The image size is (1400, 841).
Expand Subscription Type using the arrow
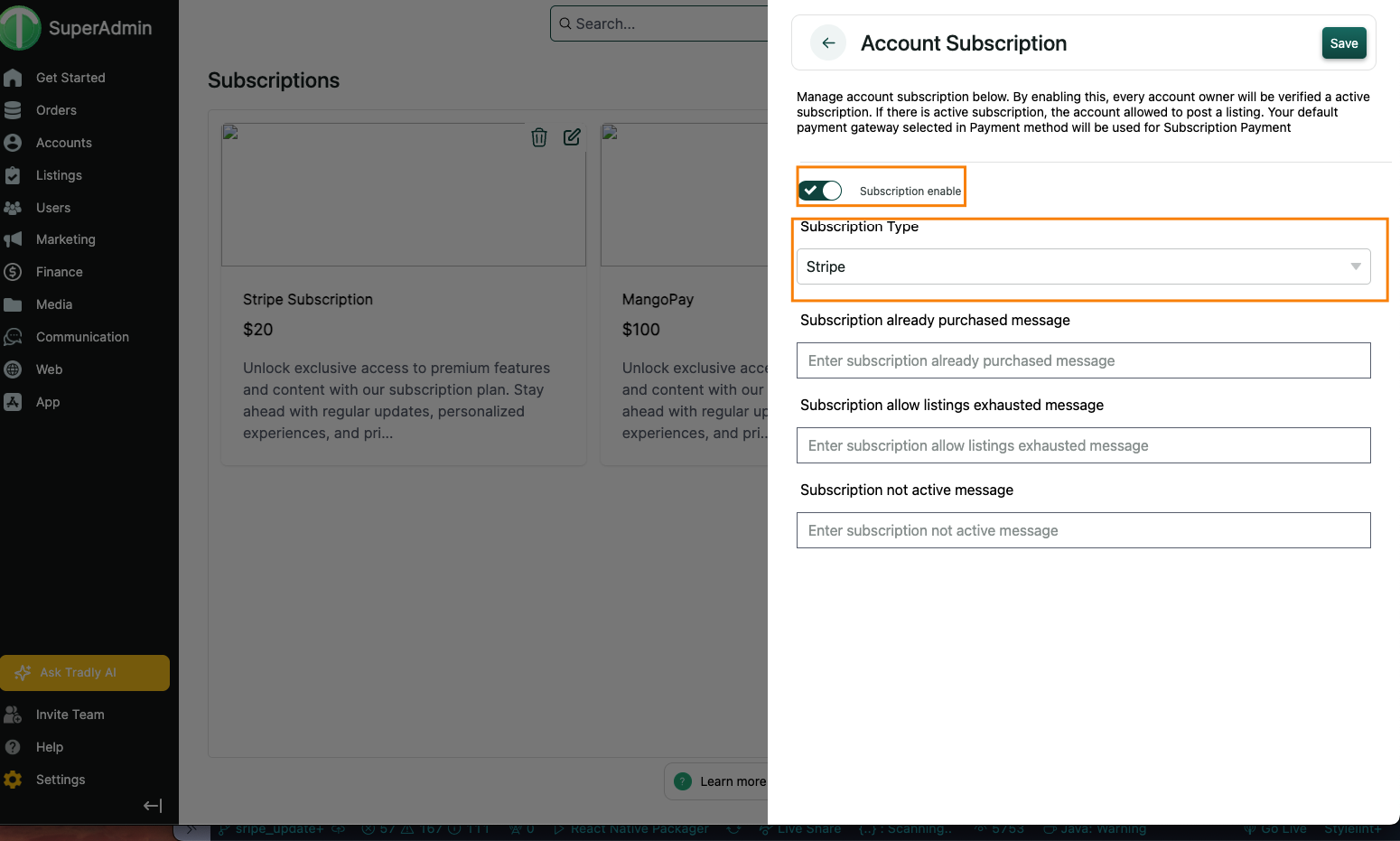[x=1355, y=266]
